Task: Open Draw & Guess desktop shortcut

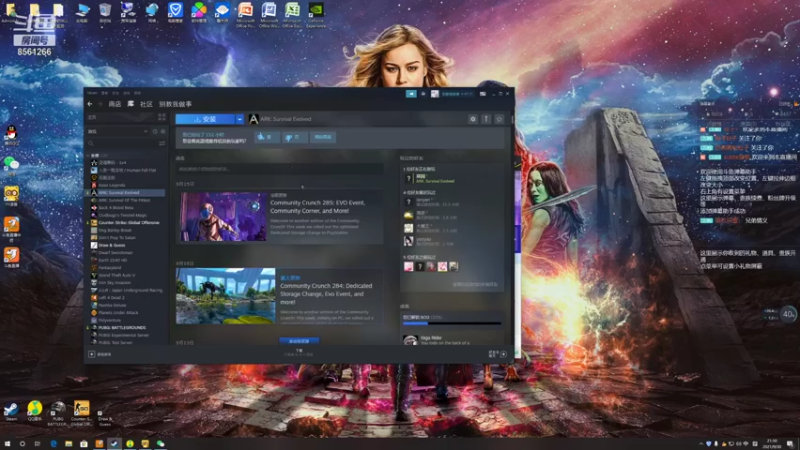Action: [105, 416]
